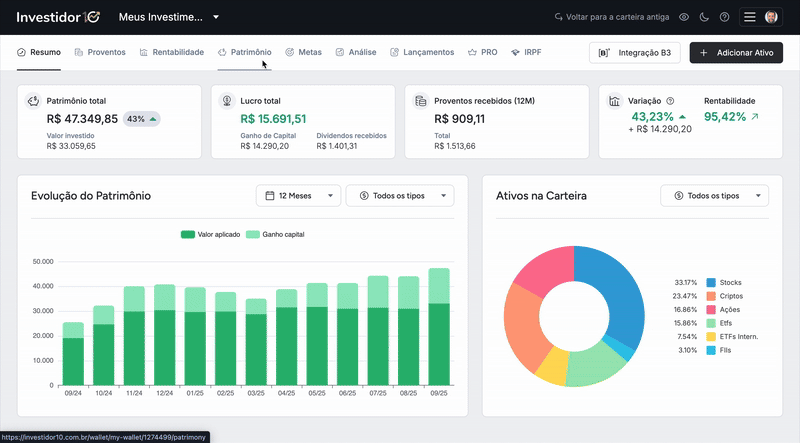800x443 pixels.
Task: Toggle the eye icon to hide values
Action: coord(684,17)
